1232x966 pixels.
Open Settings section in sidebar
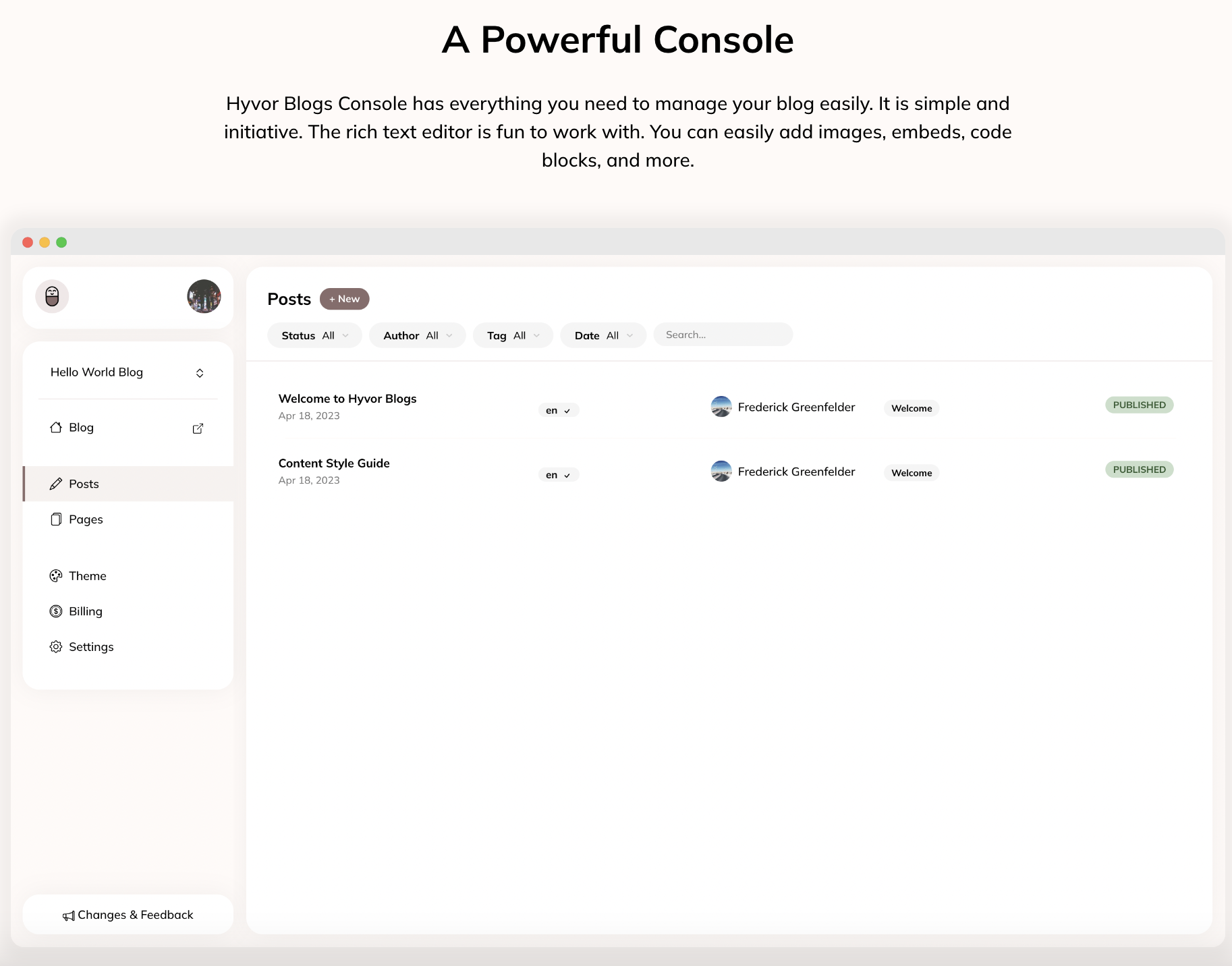coord(128,647)
